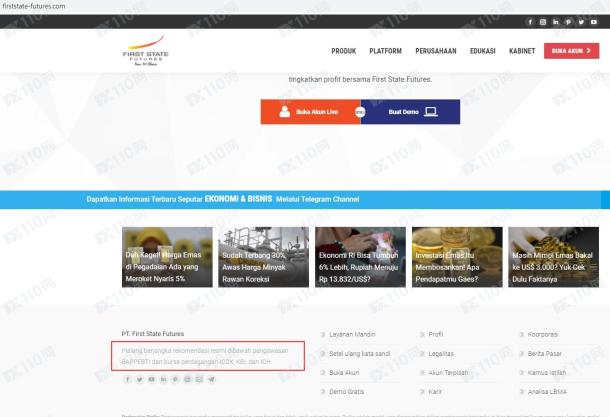Open the Legalitas footer link
Image resolution: width=610 pixels, height=417 pixels.
(x=441, y=354)
